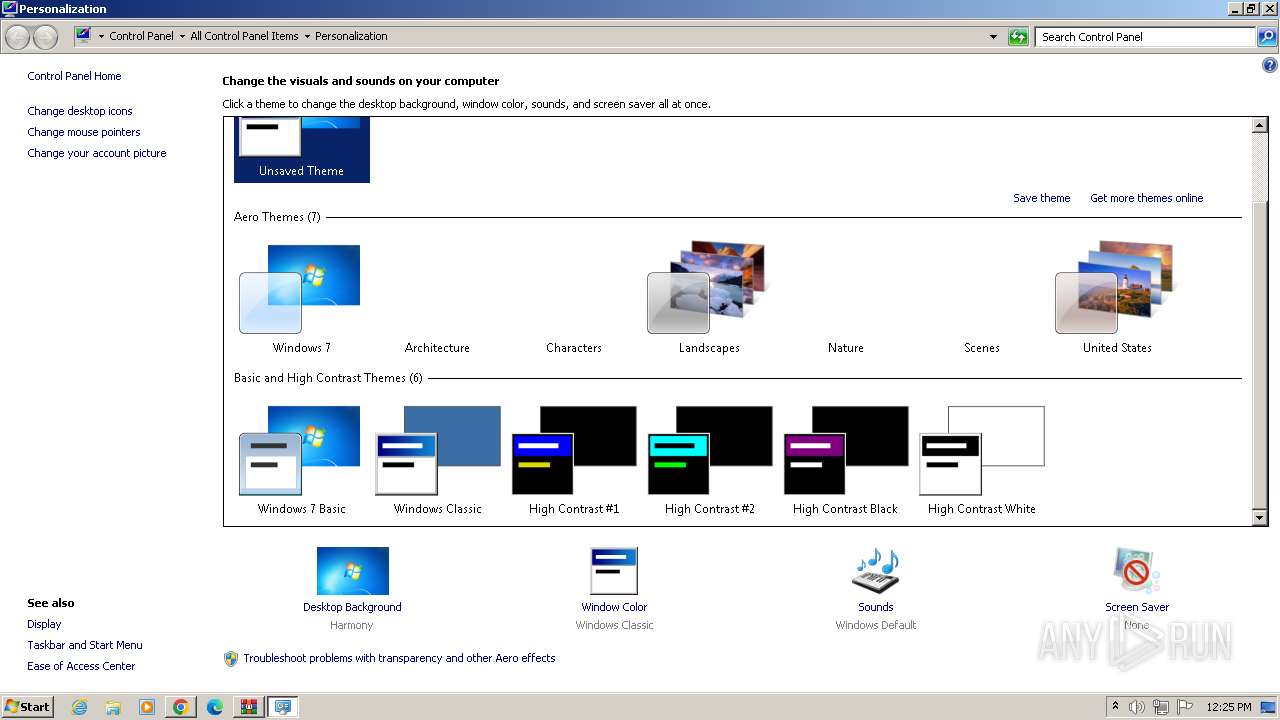Viewport: 1280px width, 720px height.
Task: Select the Windows Classic theme
Action: (438, 450)
